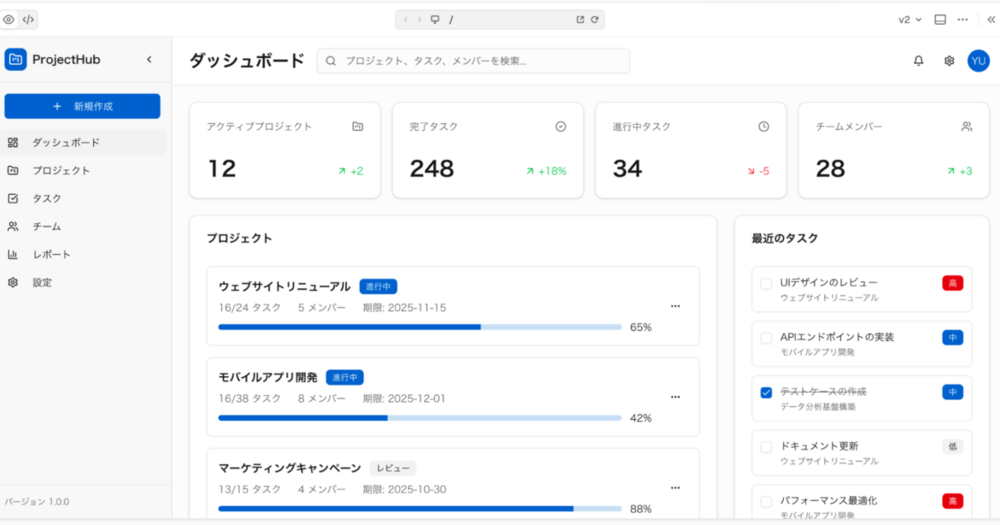Click the search magnifier icon
This screenshot has width=1000, height=525.
pos(330,61)
